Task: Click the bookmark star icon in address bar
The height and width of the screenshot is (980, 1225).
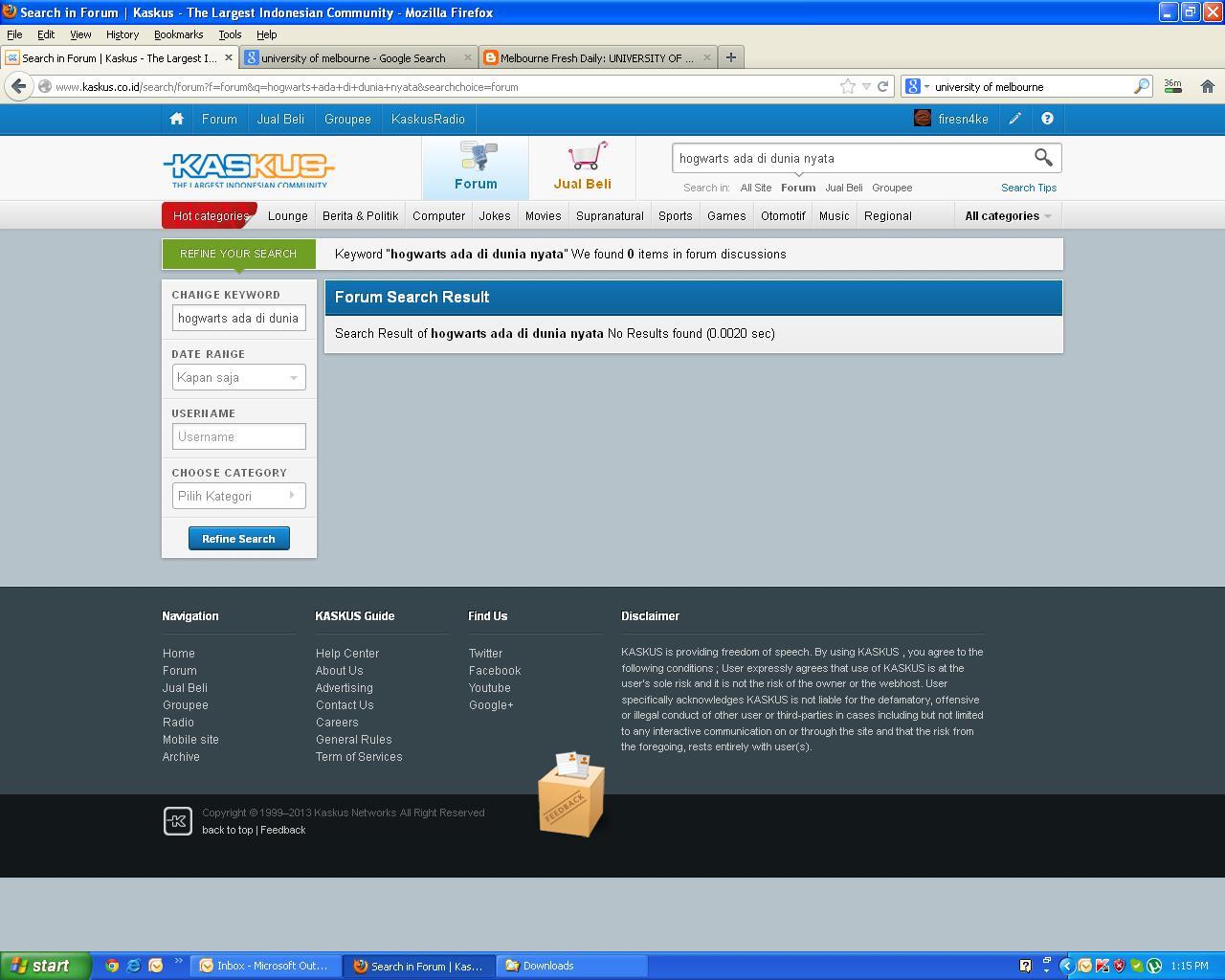Action: coord(848,86)
